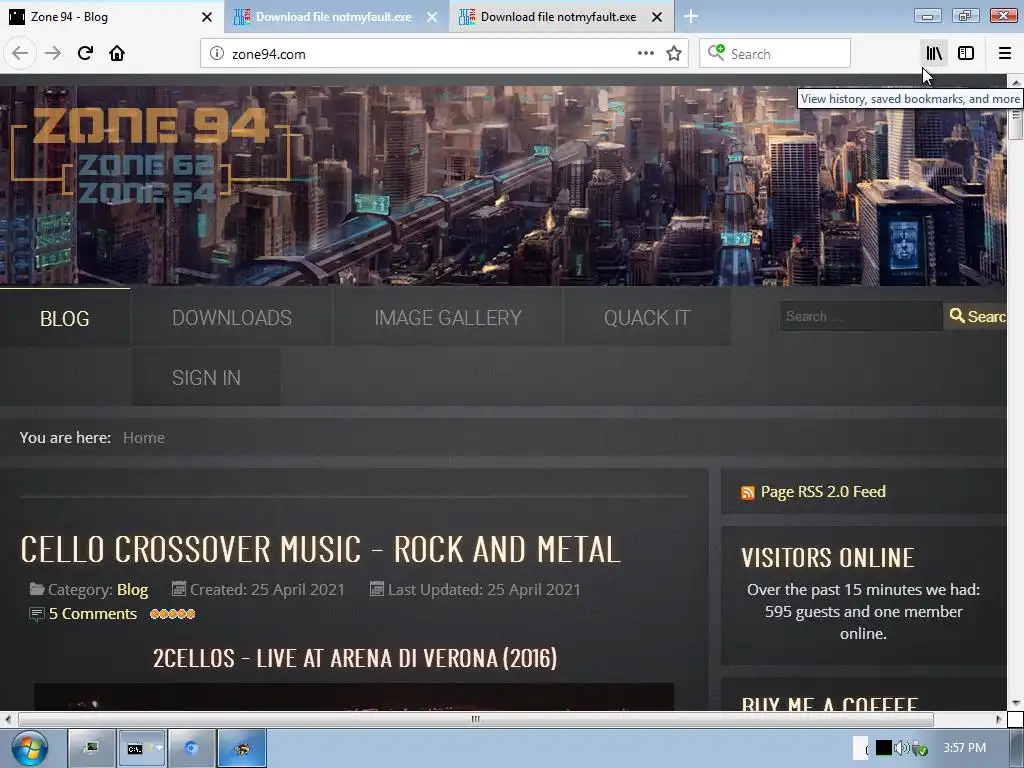Open the Firefox hamburger menu
The image size is (1024, 768).
[x=1004, y=54]
